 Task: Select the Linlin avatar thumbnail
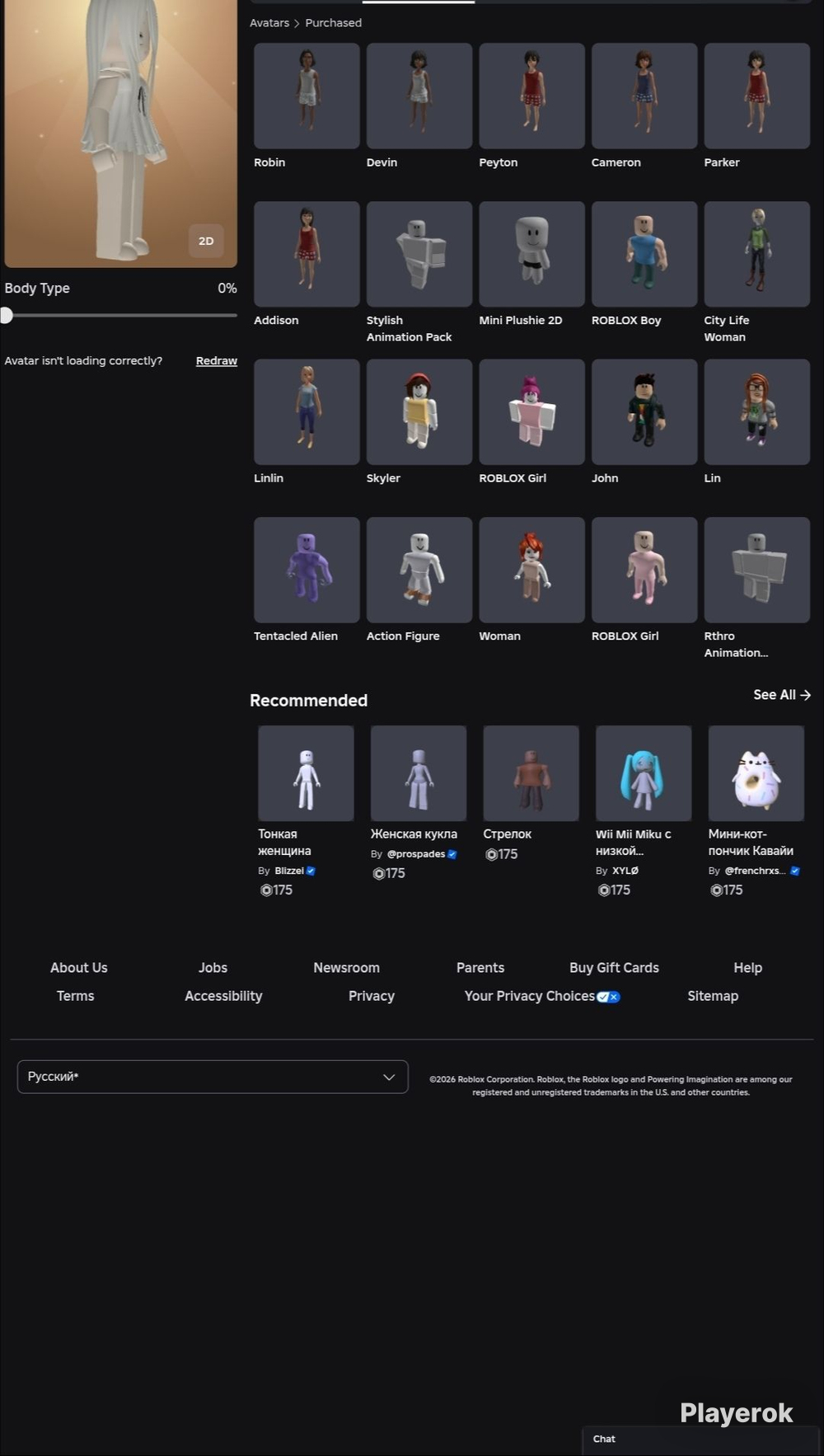pos(307,411)
